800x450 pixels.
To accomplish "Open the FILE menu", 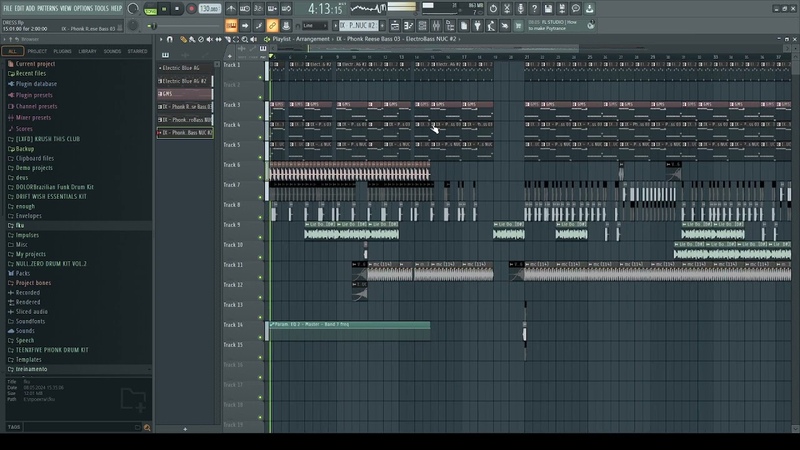I will click(x=8, y=8).
